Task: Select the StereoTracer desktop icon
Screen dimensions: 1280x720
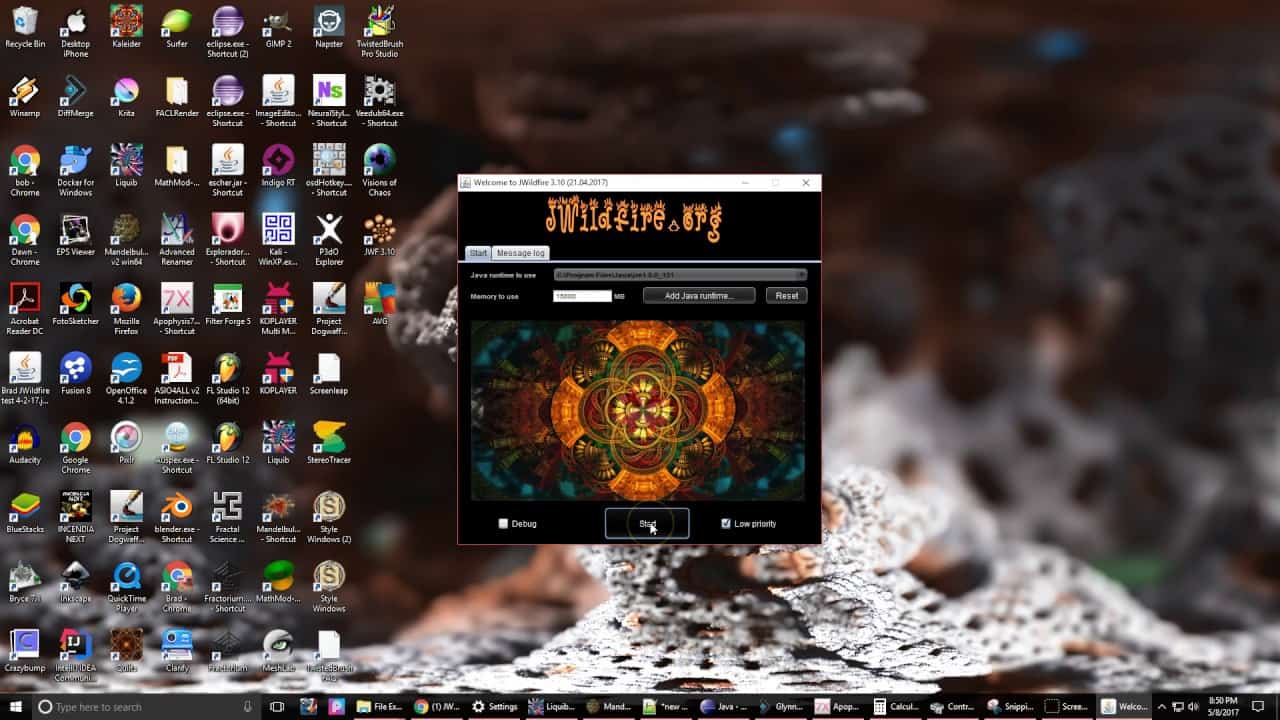Action: point(329,443)
